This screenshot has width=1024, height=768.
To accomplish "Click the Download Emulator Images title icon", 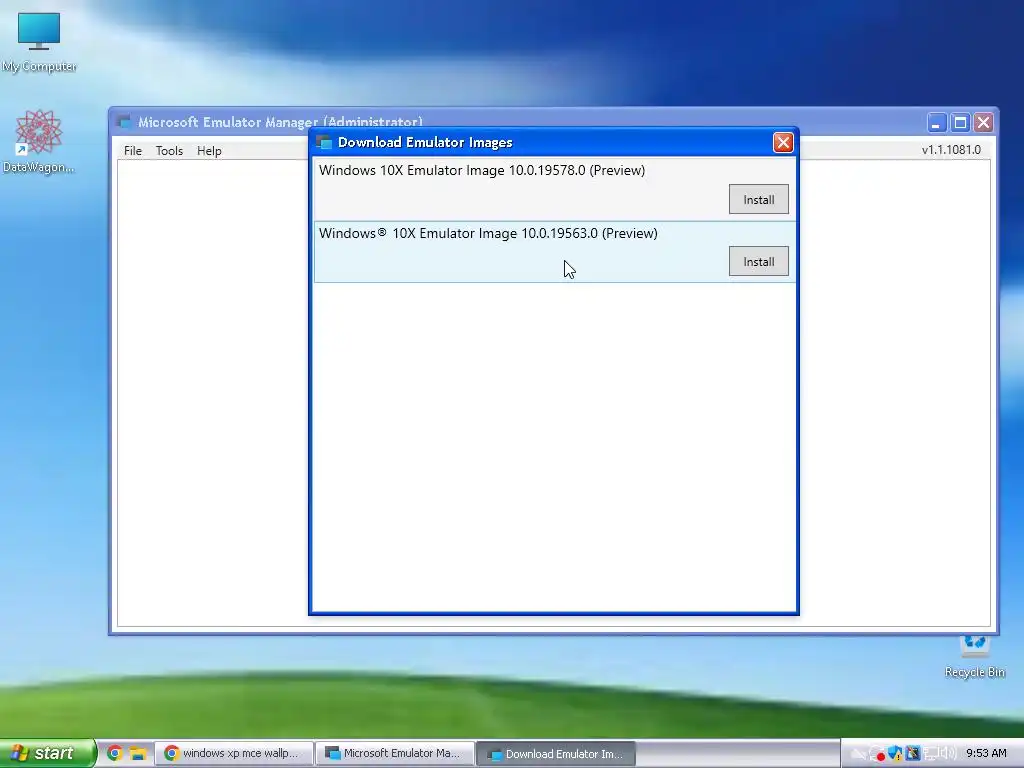I will (324, 142).
